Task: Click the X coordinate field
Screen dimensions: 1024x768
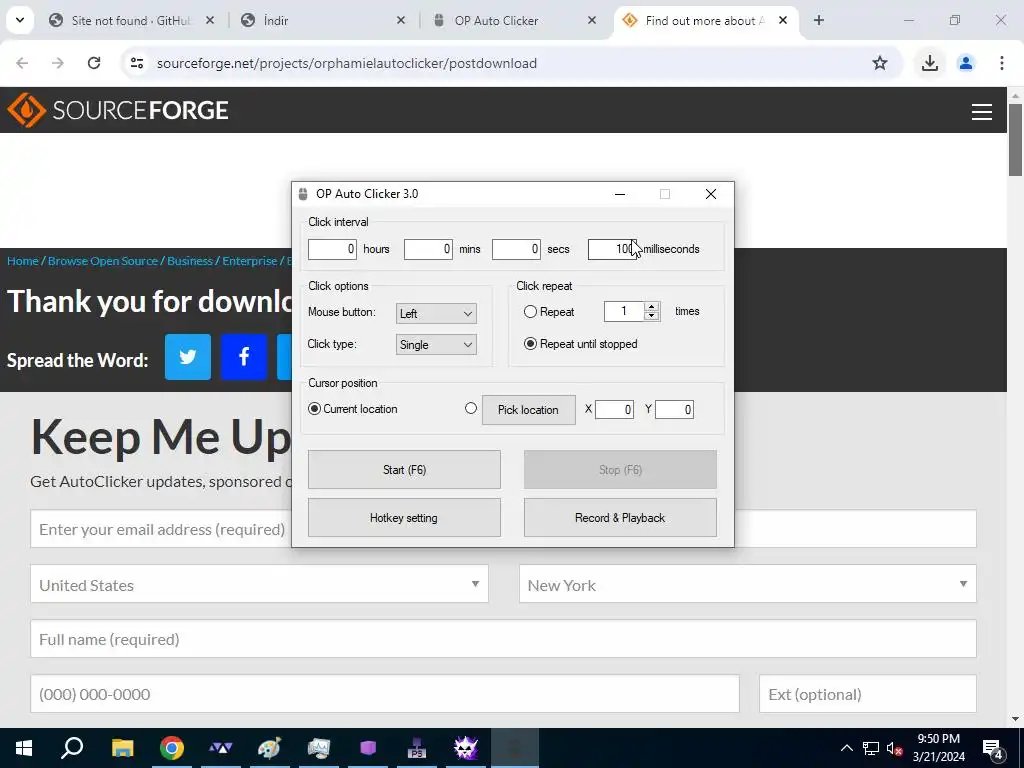Action: click(614, 409)
